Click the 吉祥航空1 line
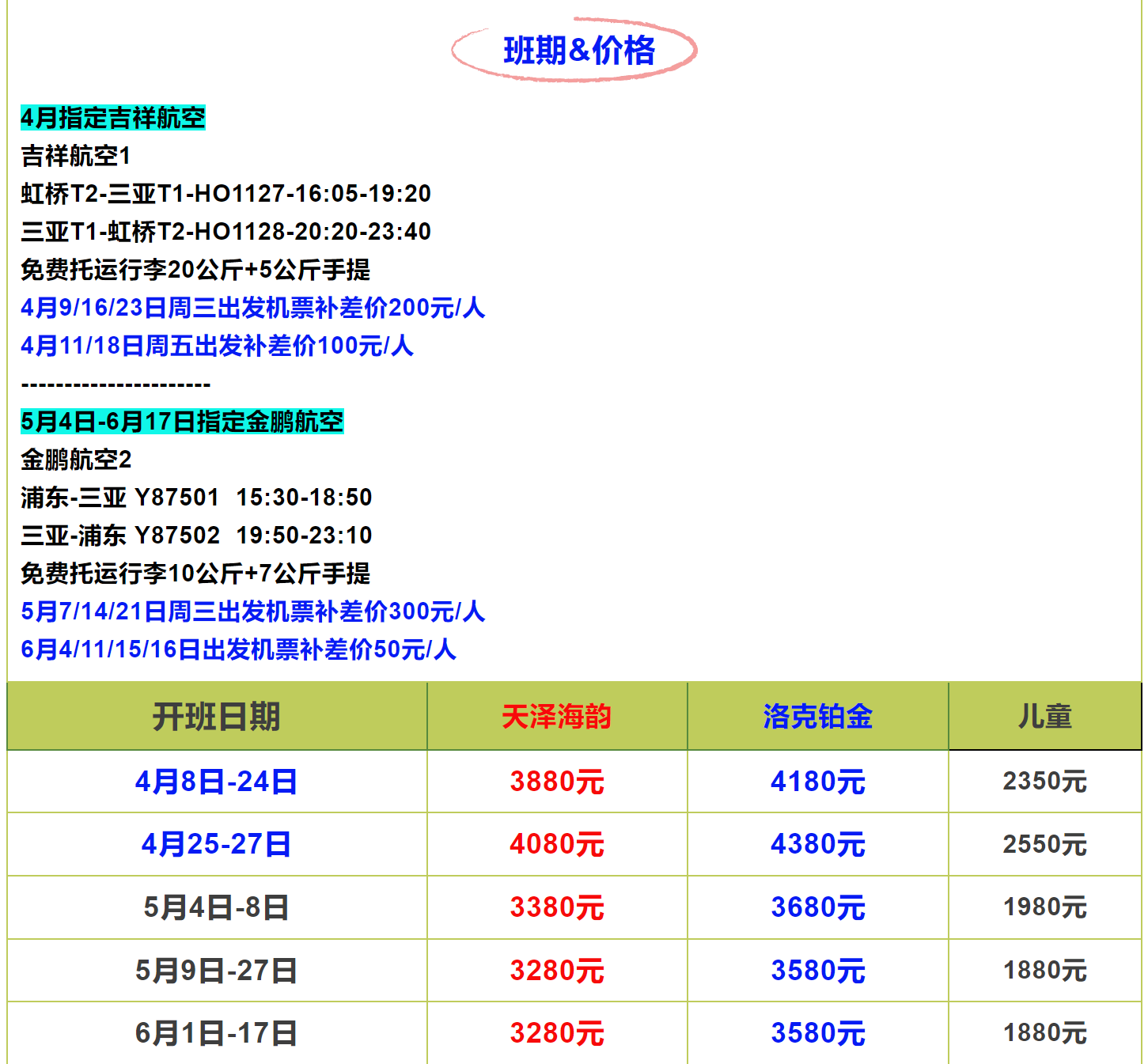This screenshot has width=1148, height=1064. [76, 156]
